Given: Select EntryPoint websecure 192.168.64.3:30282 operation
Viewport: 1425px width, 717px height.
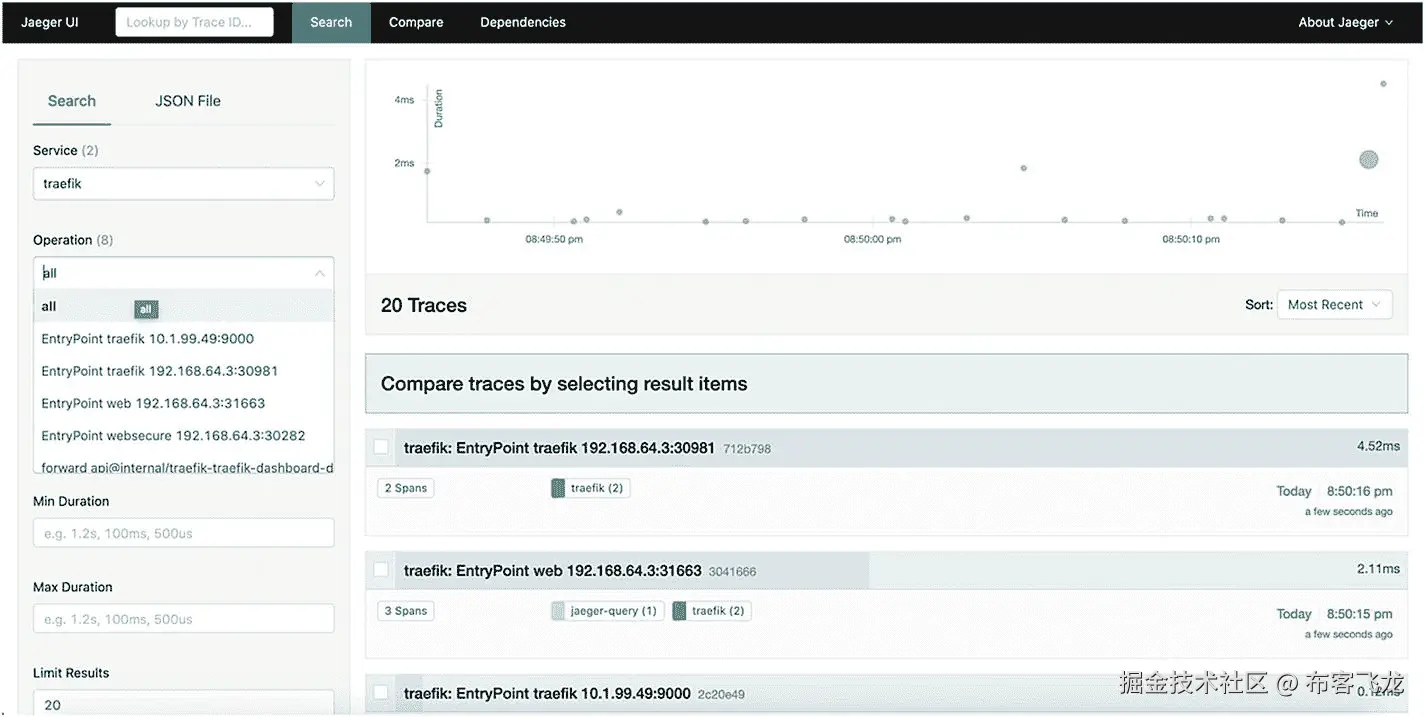Looking at the screenshot, I should click(173, 435).
